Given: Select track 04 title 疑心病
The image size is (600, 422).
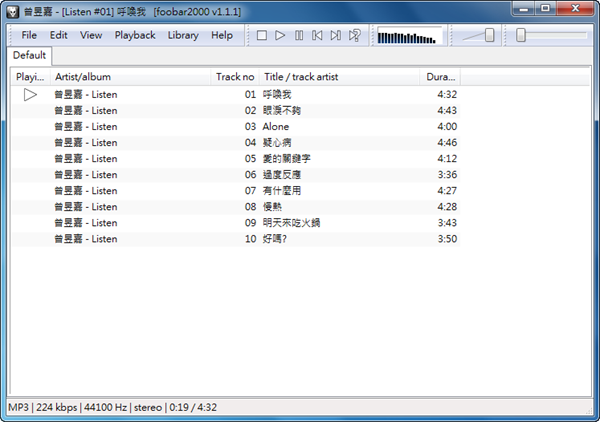Looking at the screenshot, I should point(277,143).
